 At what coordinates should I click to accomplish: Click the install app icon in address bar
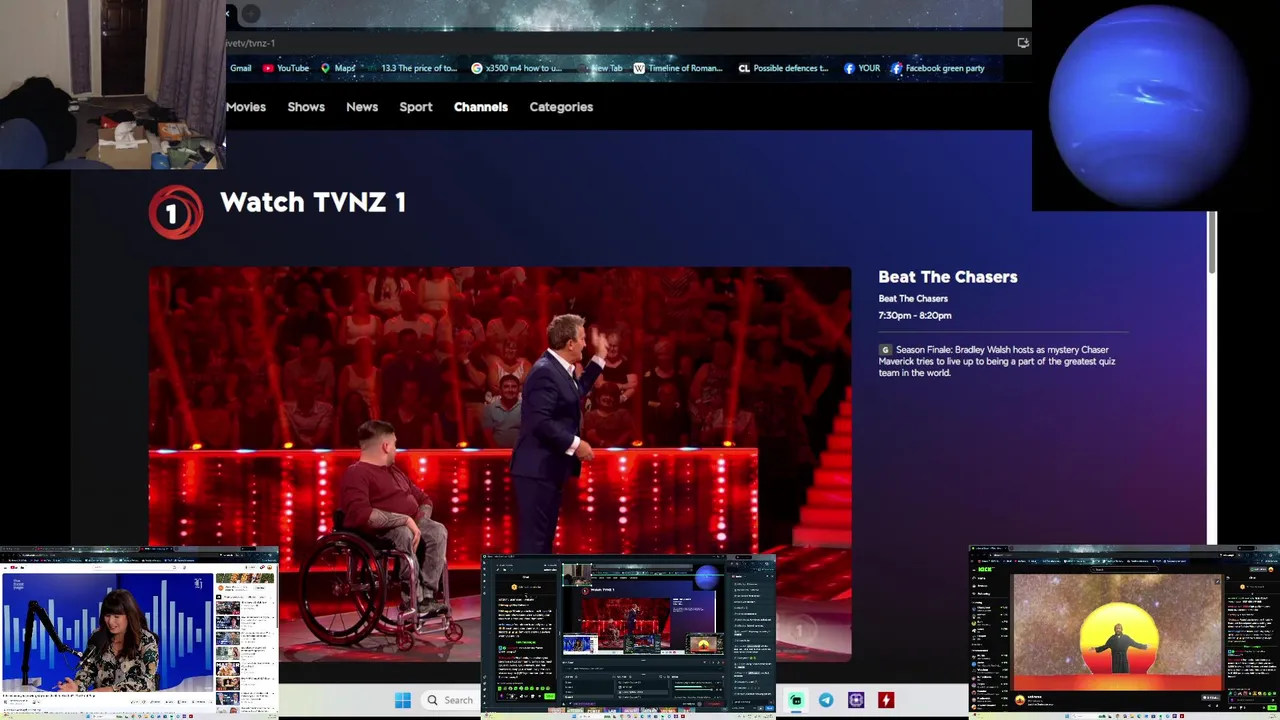click(x=1022, y=43)
